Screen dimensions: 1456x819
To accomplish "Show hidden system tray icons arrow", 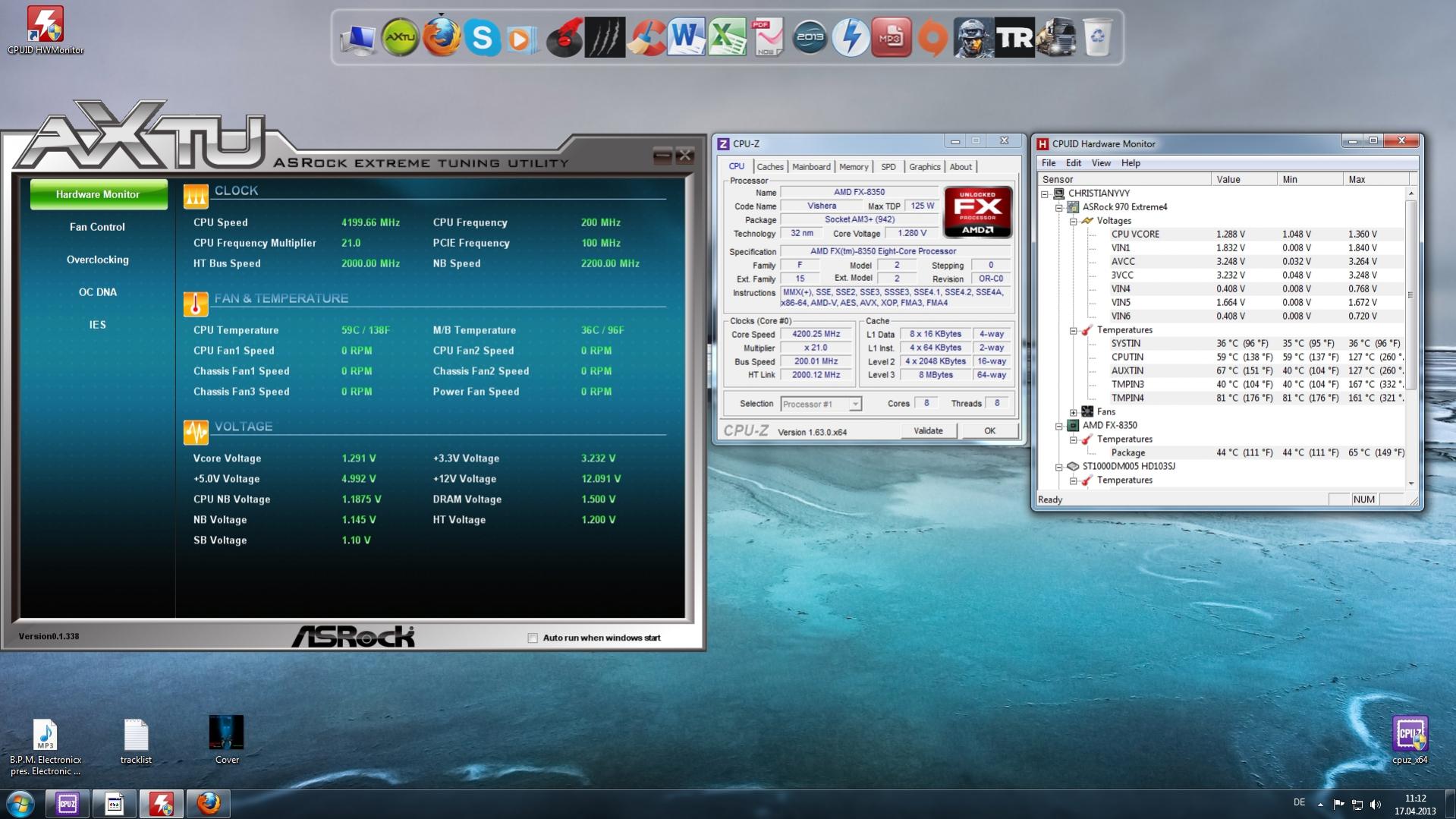I will click(x=1320, y=804).
